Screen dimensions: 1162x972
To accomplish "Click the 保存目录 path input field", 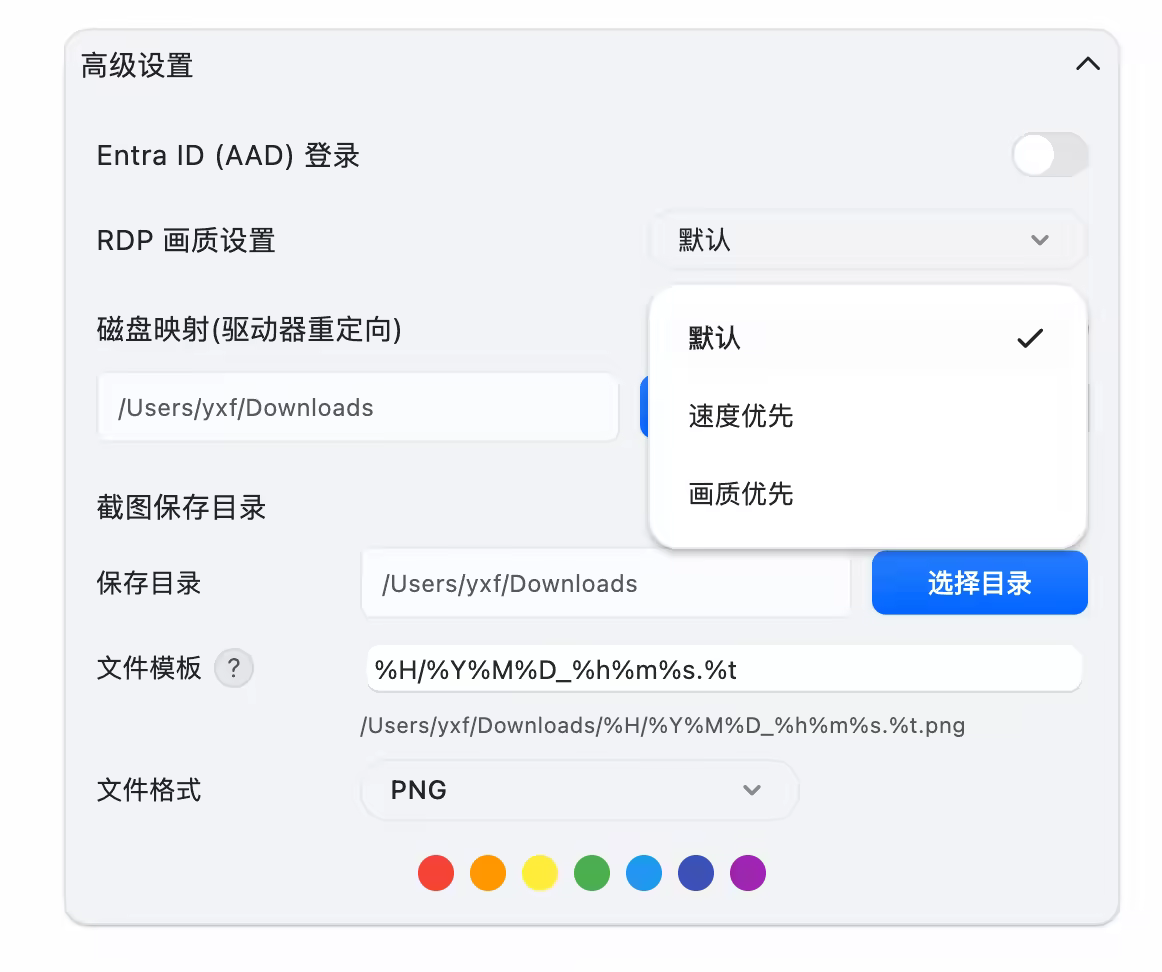I will (606, 584).
